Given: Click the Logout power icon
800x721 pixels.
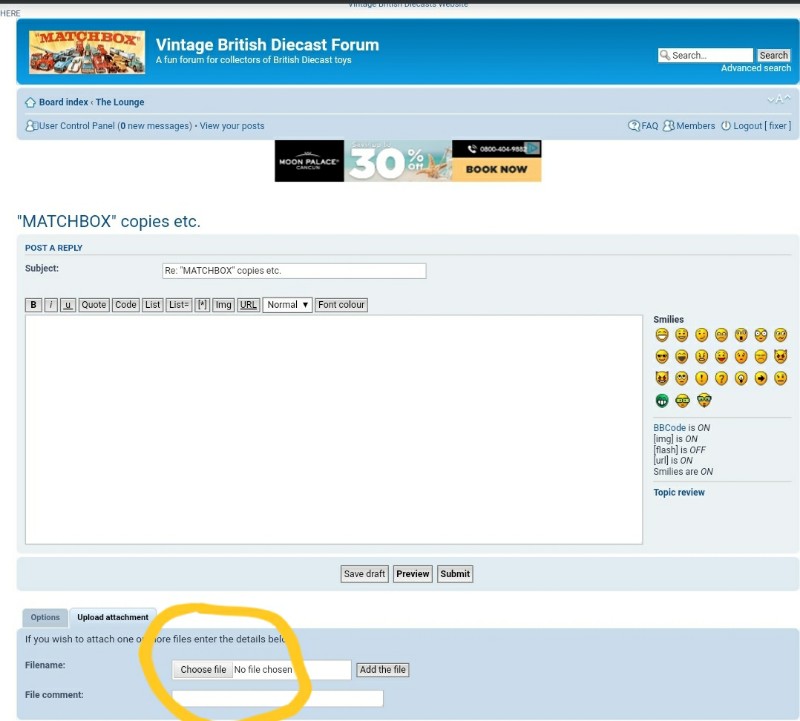Looking at the screenshot, I should pyautogui.click(x=726, y=126).
